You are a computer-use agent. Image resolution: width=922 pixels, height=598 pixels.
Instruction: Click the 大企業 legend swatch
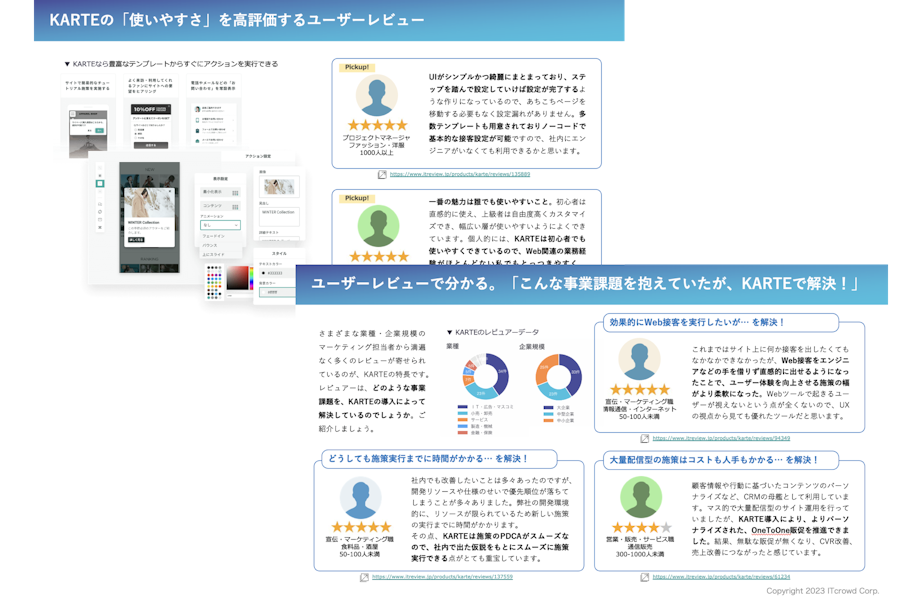[x=548, y=407]
